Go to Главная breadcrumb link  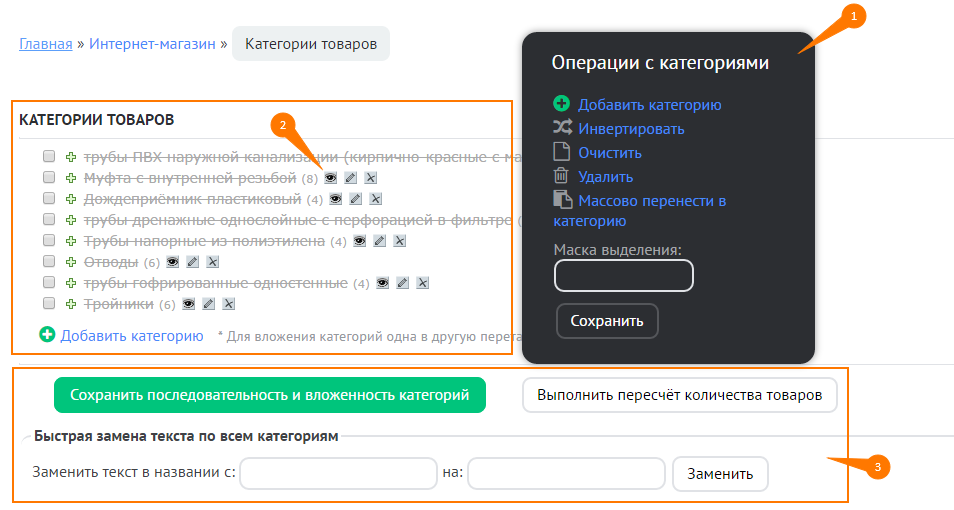pos(45,44)
